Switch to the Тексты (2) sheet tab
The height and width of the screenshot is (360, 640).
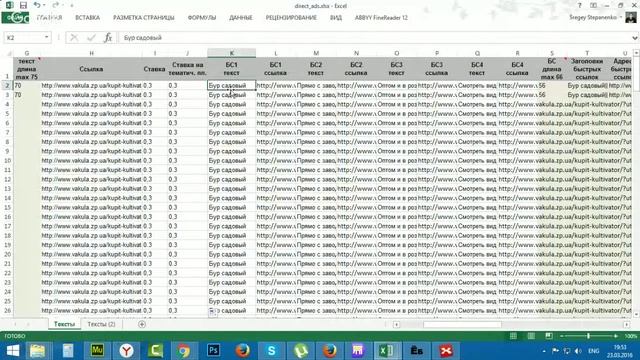pyautogui.click(x=101, y=324)
